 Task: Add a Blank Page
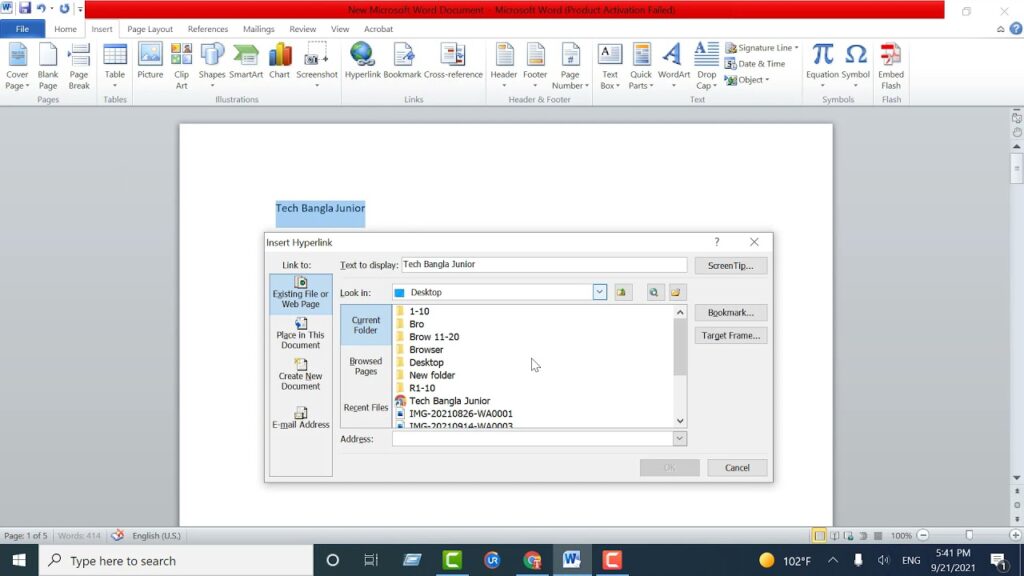[48, 66]
